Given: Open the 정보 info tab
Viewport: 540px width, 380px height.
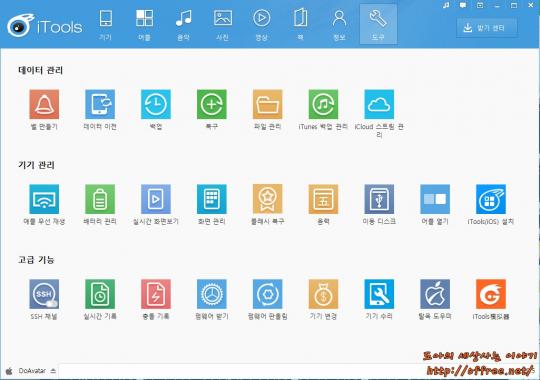Looking at the screenshot, I should pos(339,24).
